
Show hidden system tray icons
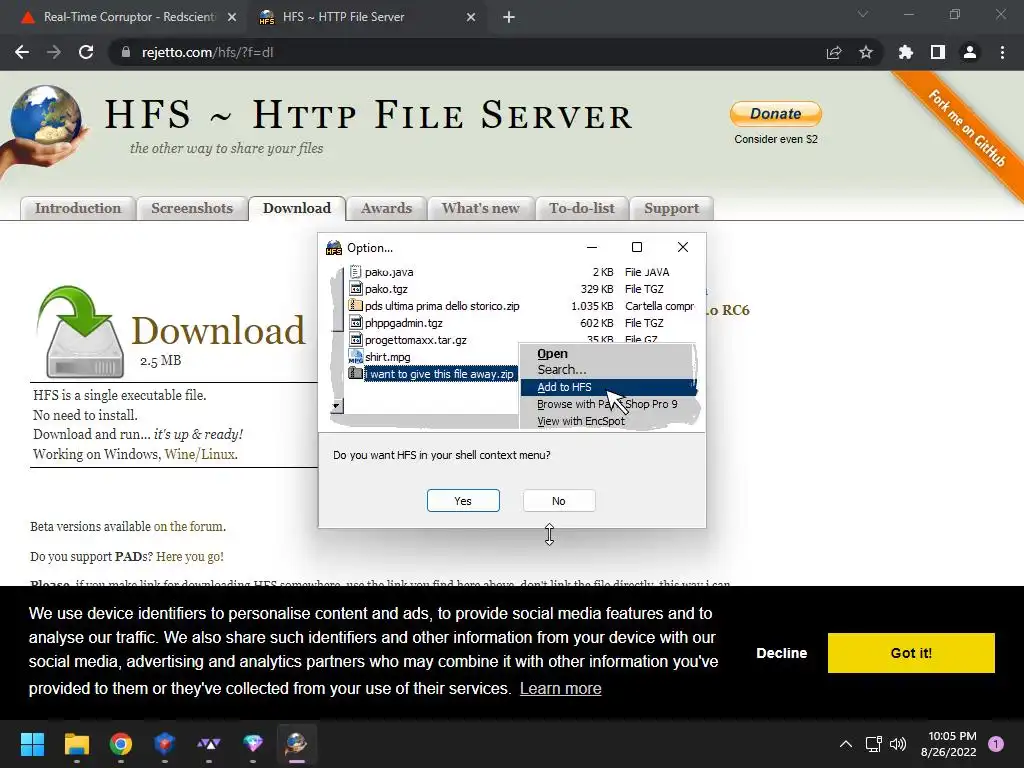point(846,744)
